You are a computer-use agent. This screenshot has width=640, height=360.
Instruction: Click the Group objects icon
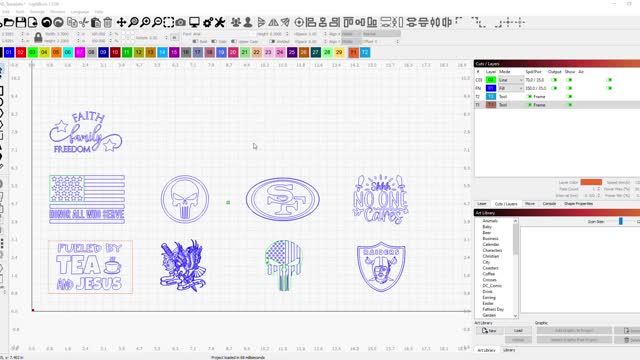tap(236, 22)
